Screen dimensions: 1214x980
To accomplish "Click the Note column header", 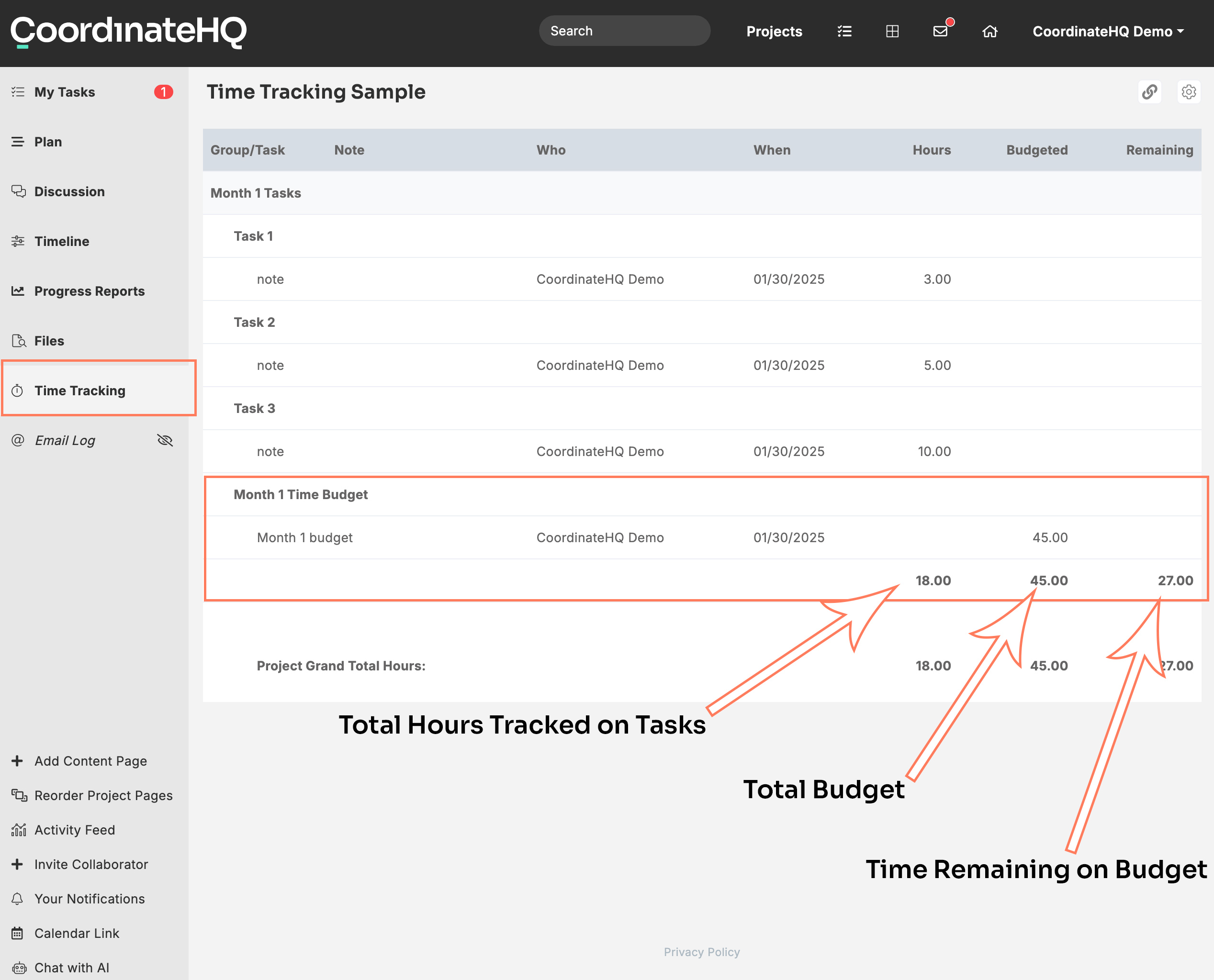I will [x=349, y=150].
